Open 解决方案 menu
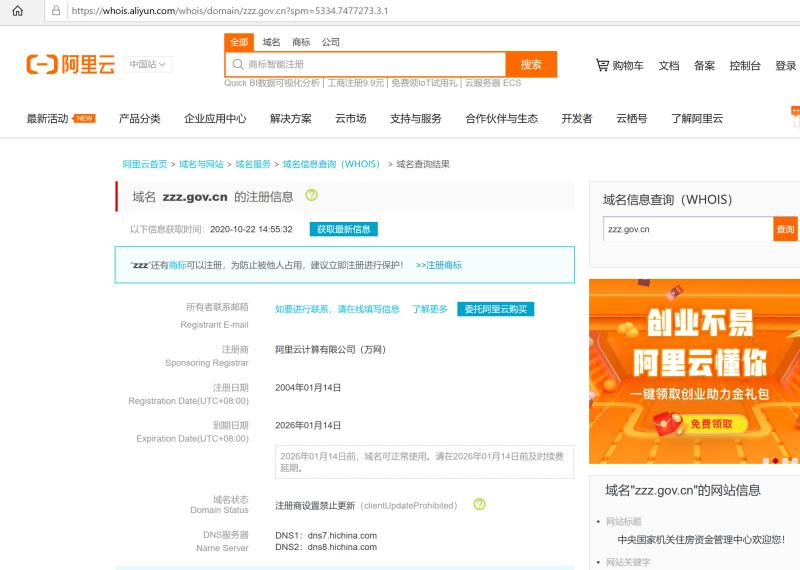Screen dimensions: 800x570 tap(291, 118)
